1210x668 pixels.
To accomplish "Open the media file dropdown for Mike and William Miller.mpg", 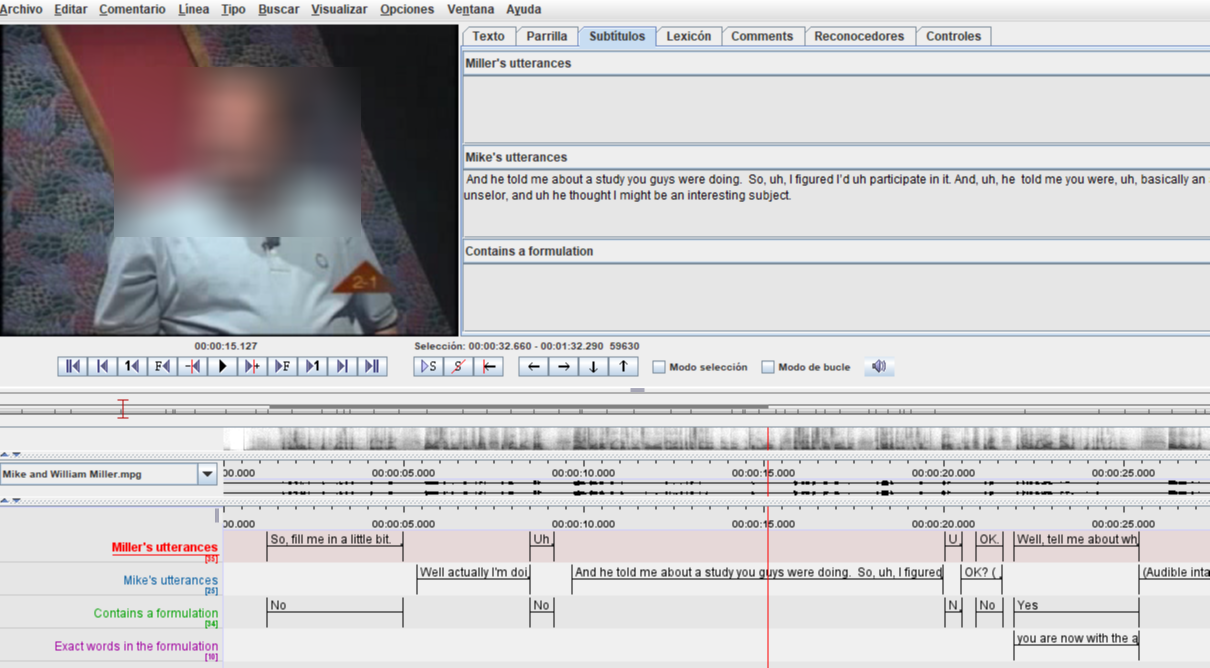I will (x=207, y=474).
